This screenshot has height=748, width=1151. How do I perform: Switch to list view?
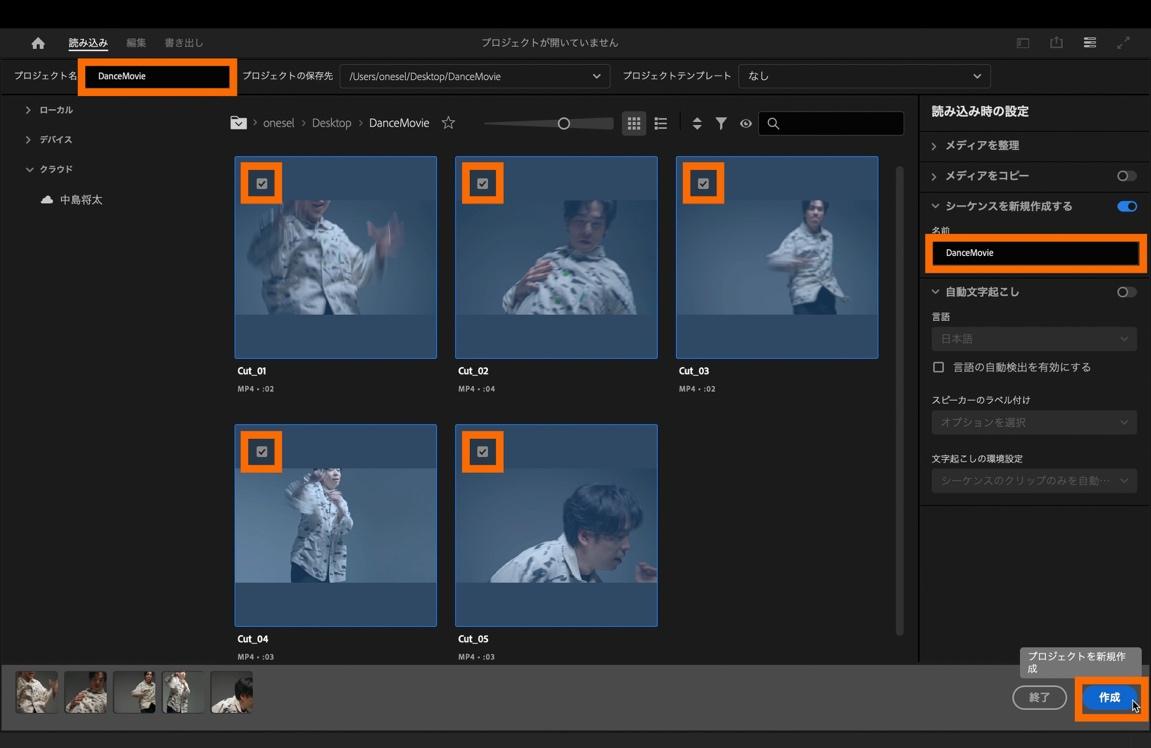(x=661, y=123)
